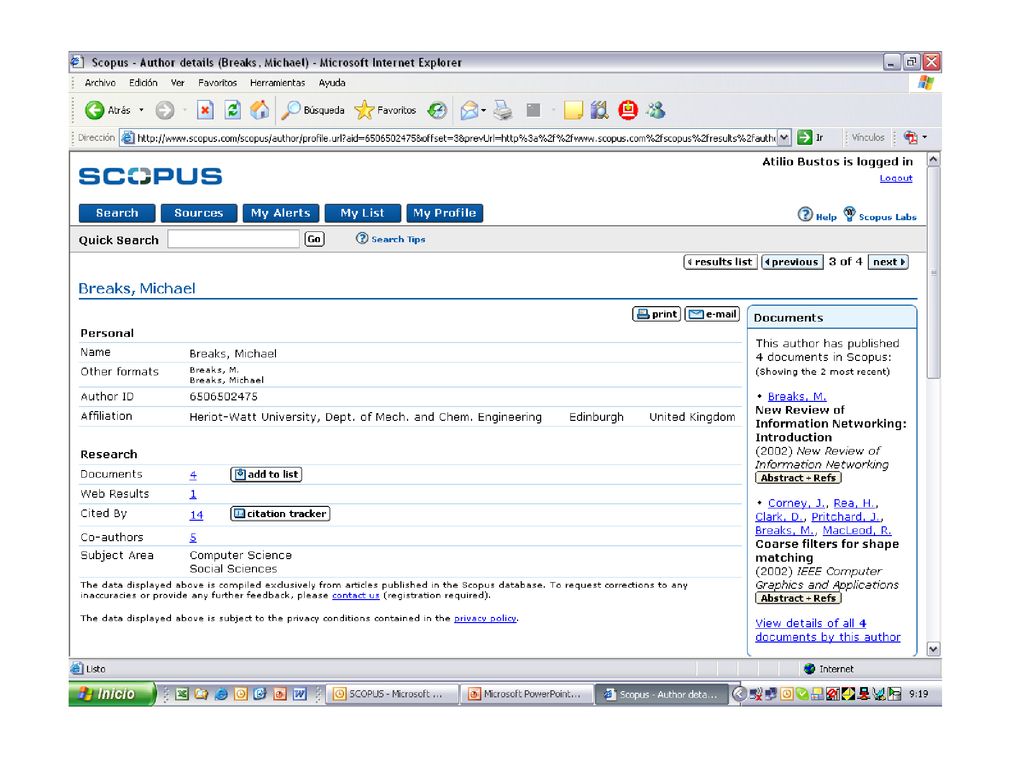Go to the next author record

[x=888, y=262]
